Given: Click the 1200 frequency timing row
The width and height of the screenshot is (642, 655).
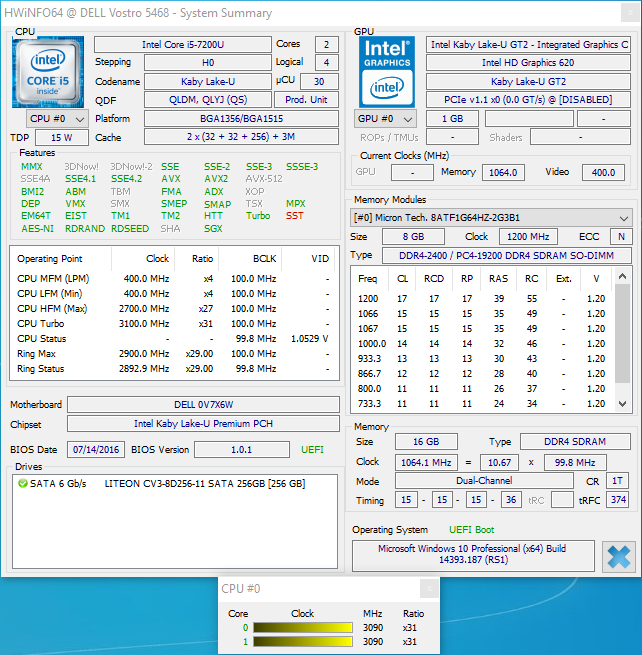Looking at the screenshot, I should coord(482,299).
